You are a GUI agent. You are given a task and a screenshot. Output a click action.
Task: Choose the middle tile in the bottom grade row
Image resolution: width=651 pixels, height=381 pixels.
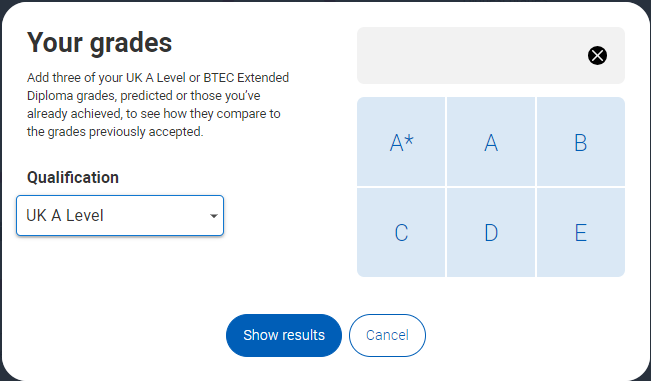click(491, 232)
